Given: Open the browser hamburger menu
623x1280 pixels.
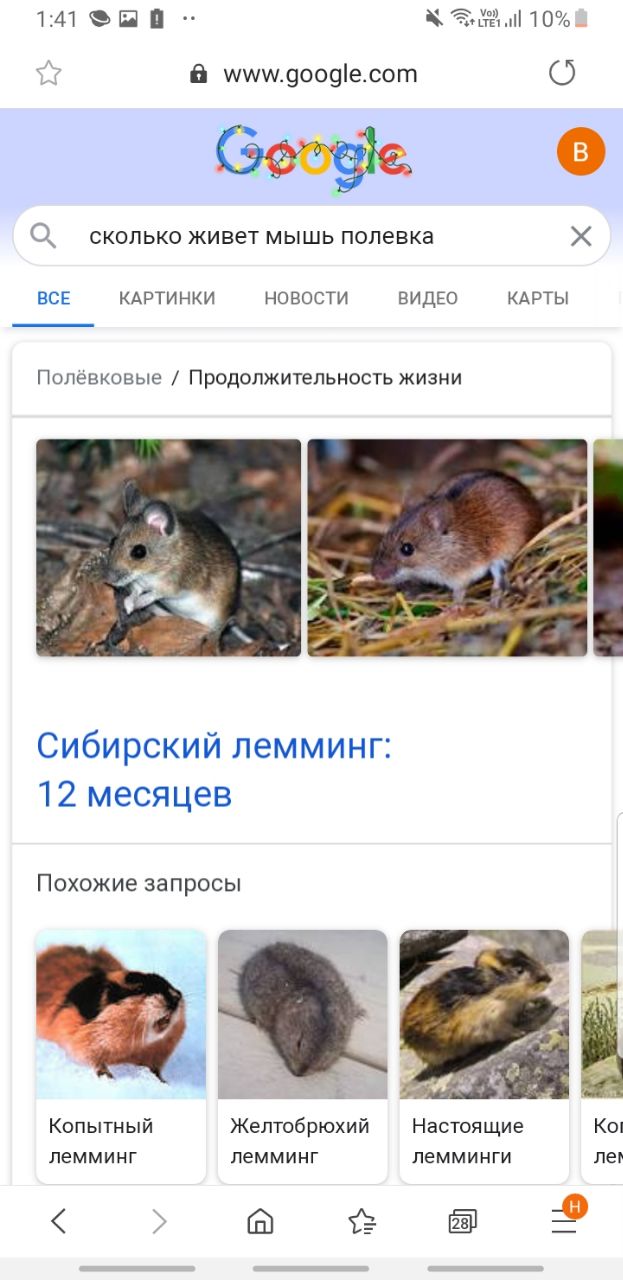Looking at the screenshot, I should click(x=564, y=1220).
